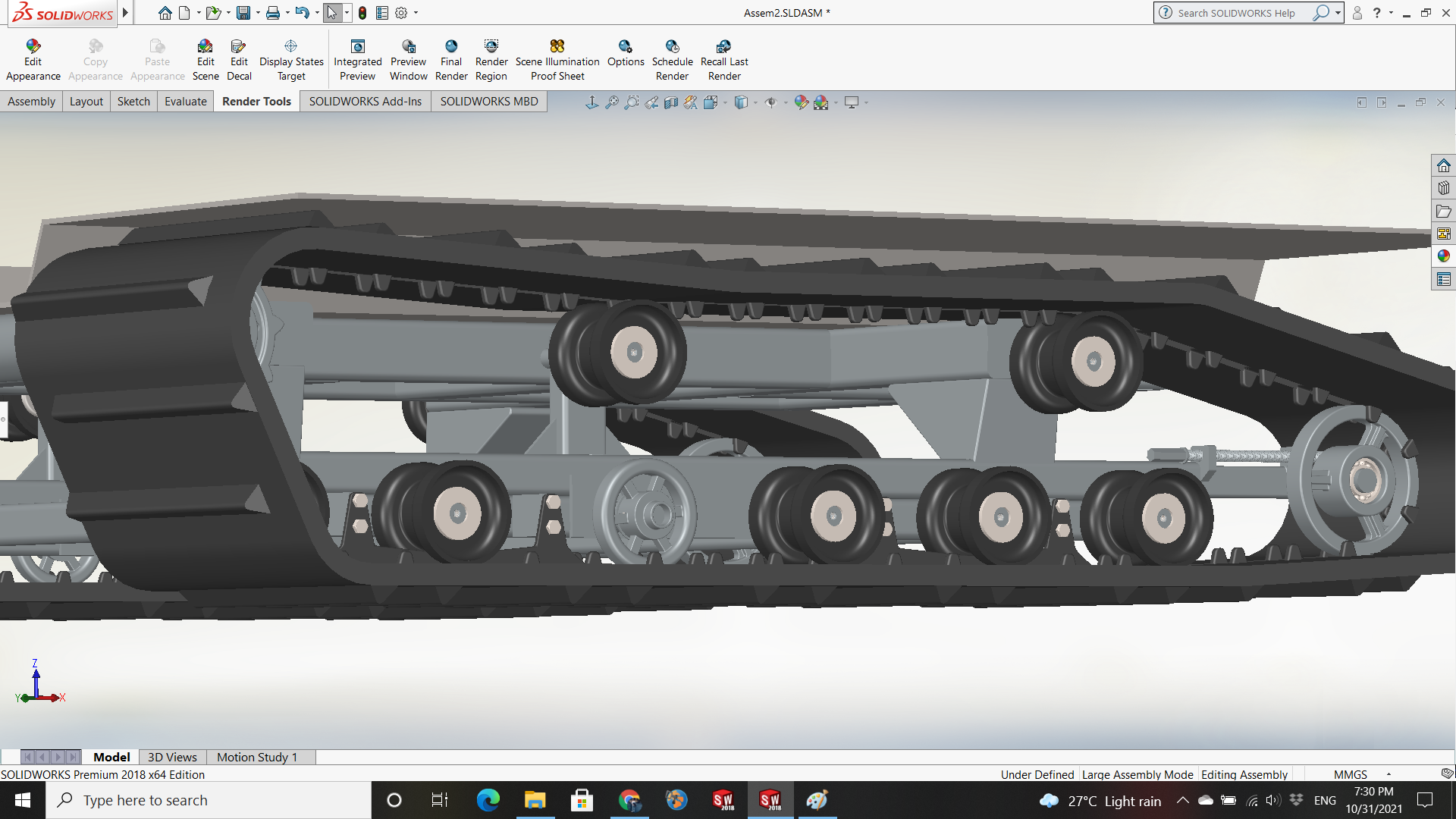This screenshot has height=819, width=1456.
Task: Click Zoom to Fit icon
Action: pyautogui.click(x=612, y=102)
